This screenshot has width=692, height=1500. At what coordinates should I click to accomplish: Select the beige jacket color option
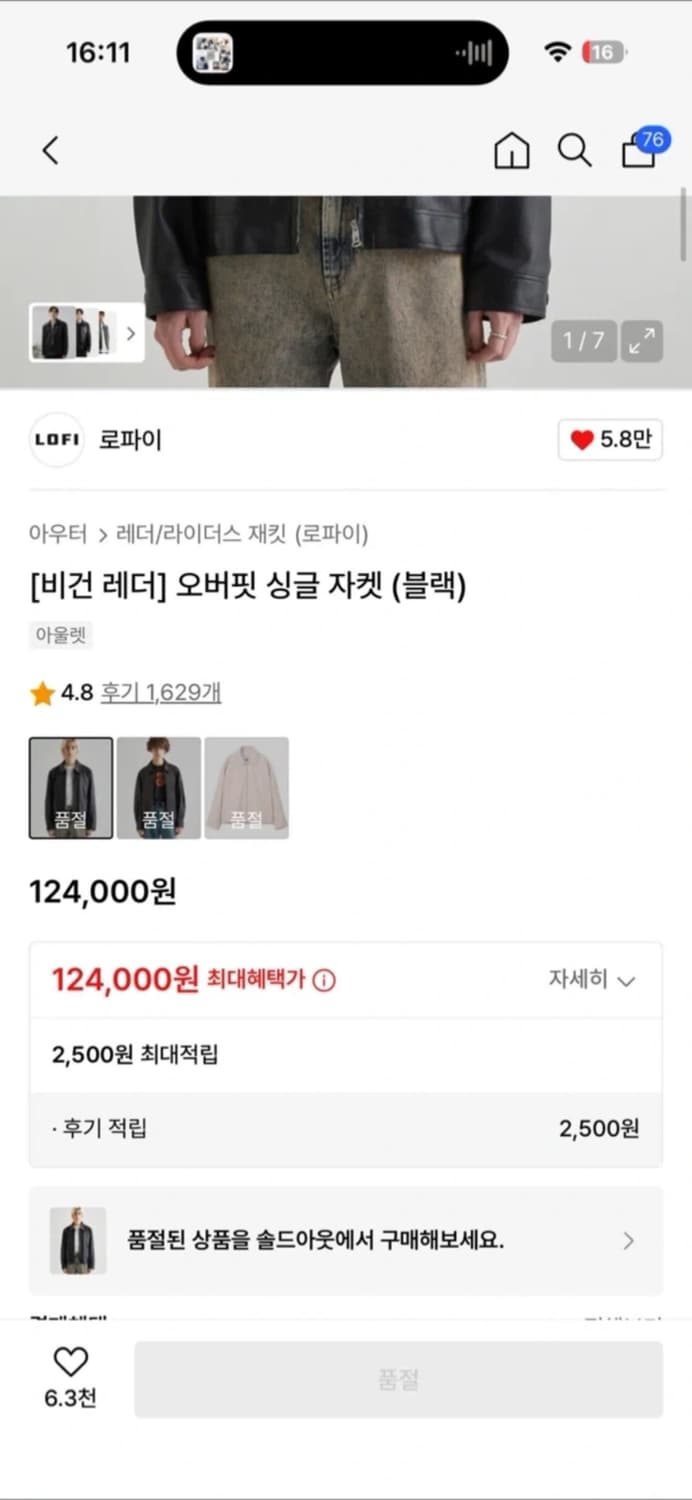coord(247,787)
